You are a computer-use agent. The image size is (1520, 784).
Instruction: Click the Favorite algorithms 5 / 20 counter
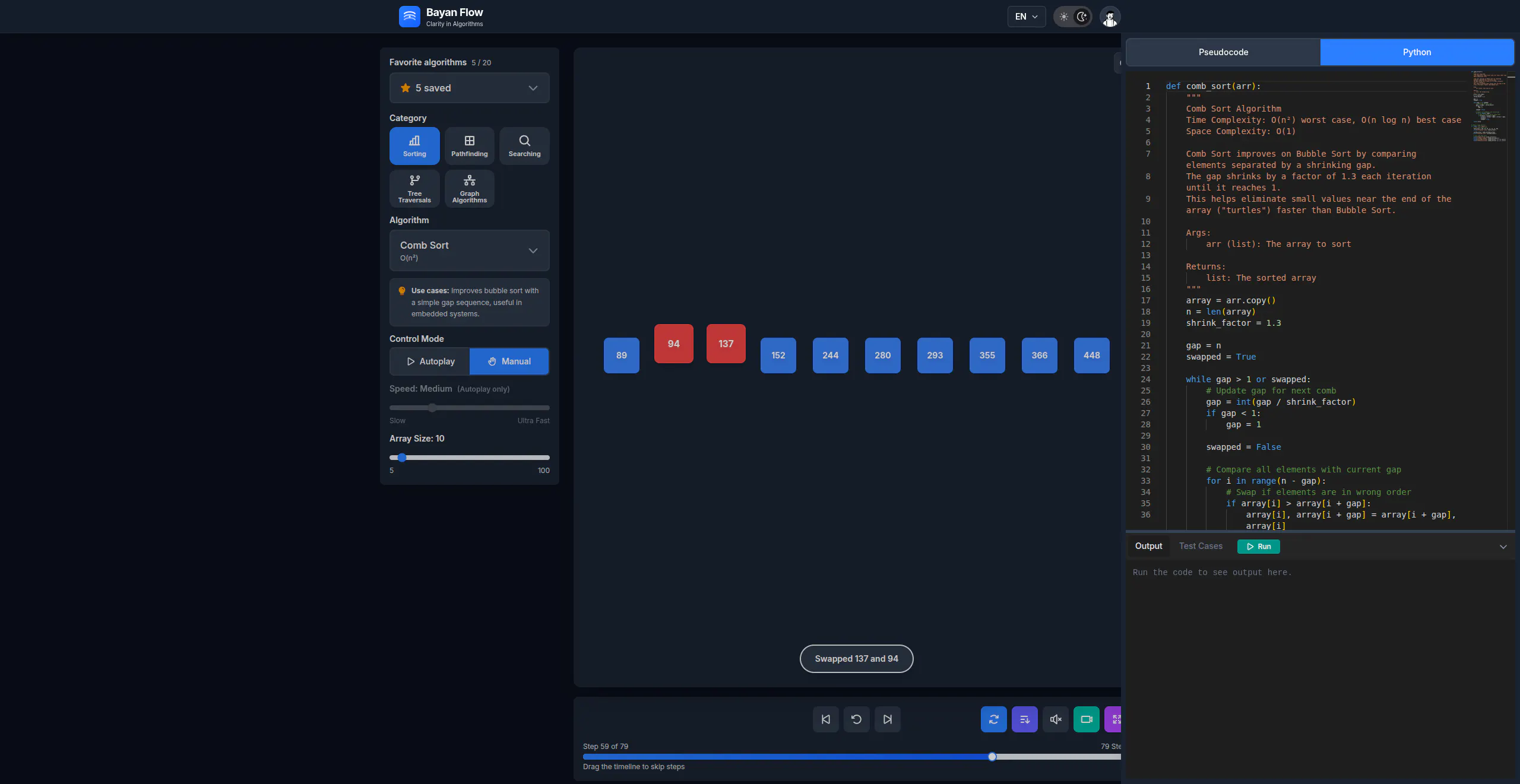(481, 63)
